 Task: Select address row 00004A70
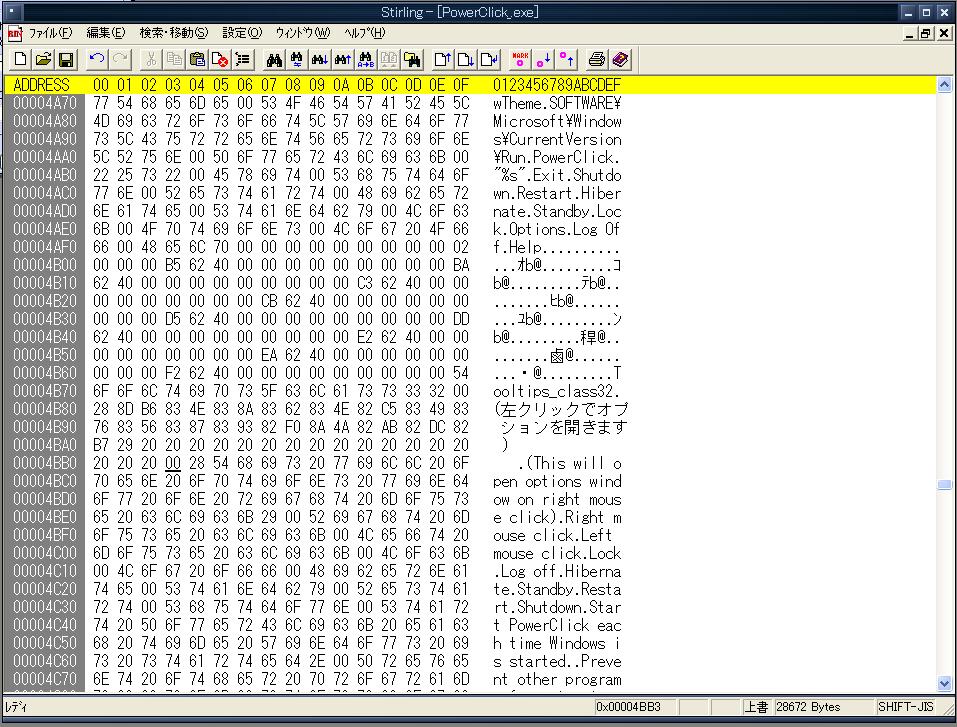coord(45,103)
